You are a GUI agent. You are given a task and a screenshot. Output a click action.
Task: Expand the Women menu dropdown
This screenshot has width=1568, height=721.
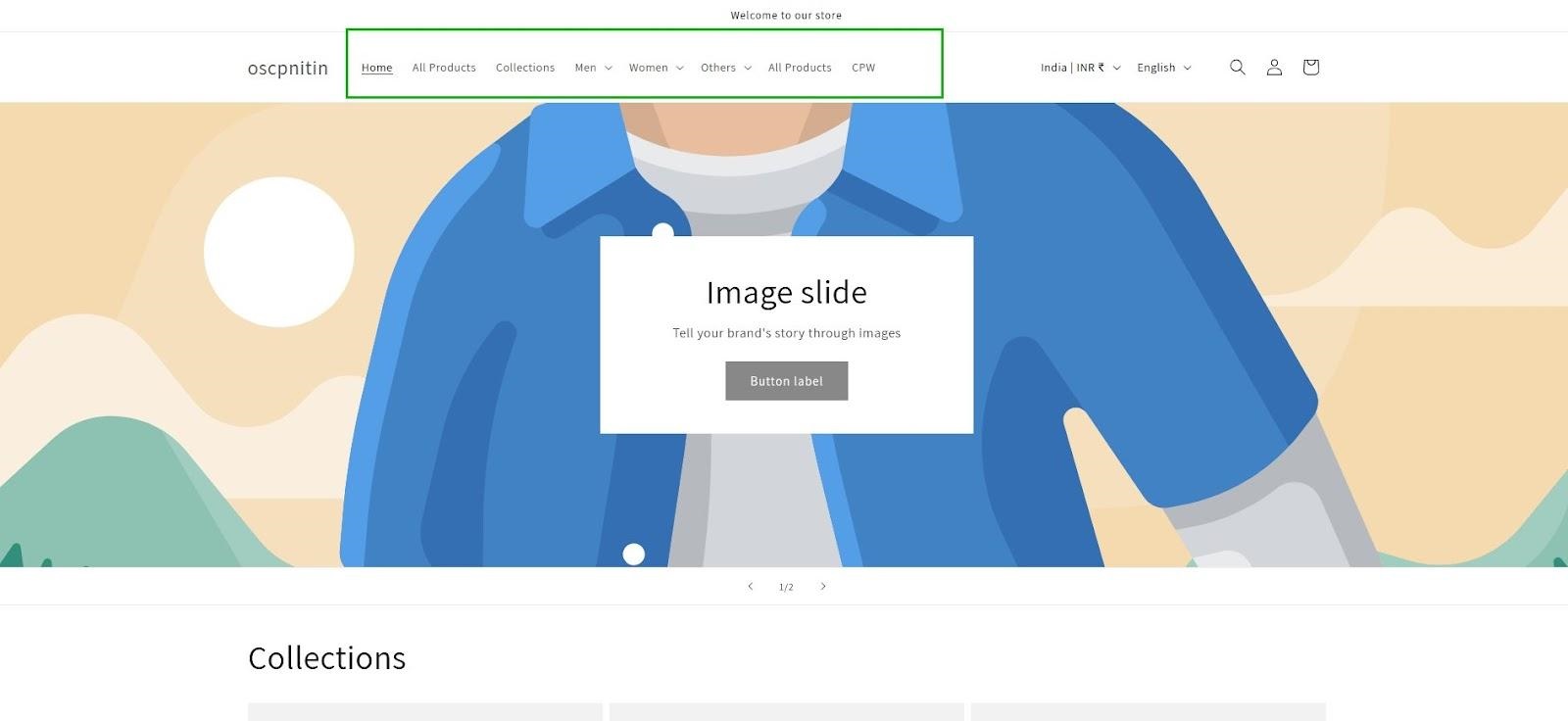point(656,68)
